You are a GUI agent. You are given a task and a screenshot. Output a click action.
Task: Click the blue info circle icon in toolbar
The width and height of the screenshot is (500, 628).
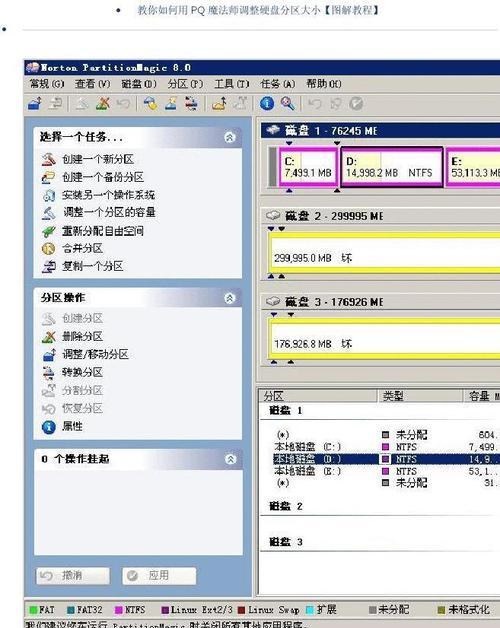click(x=267, y=104)
